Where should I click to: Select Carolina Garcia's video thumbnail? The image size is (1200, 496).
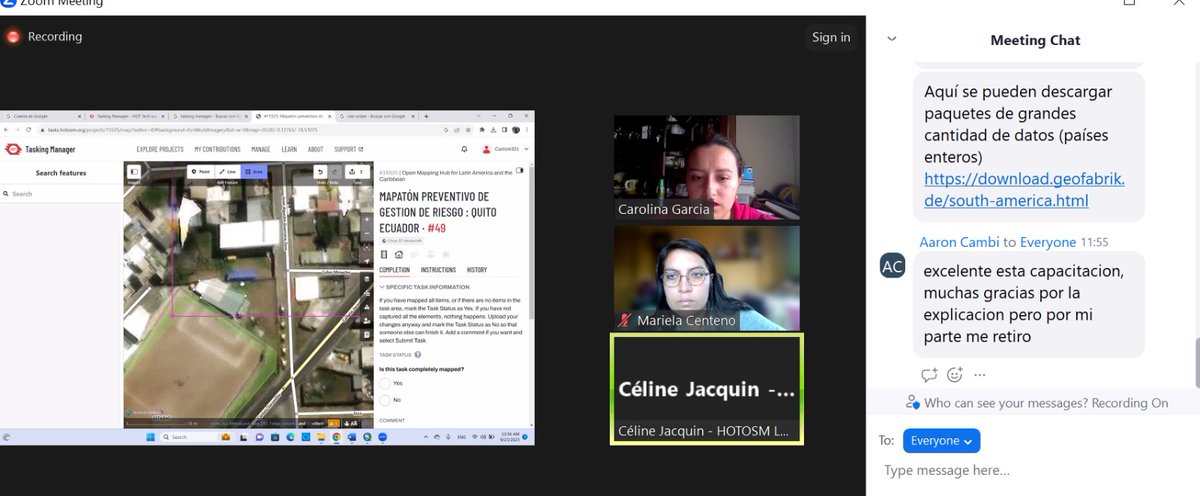706,168
